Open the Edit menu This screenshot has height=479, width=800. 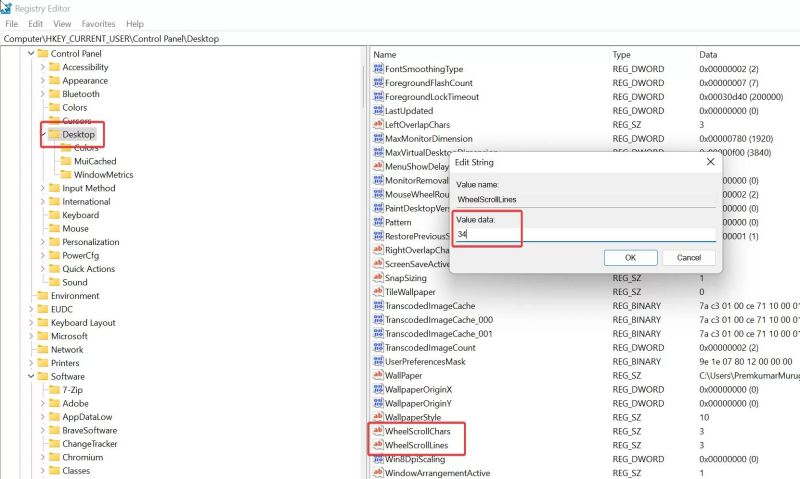pyautogui.click(x=35, y=23)
